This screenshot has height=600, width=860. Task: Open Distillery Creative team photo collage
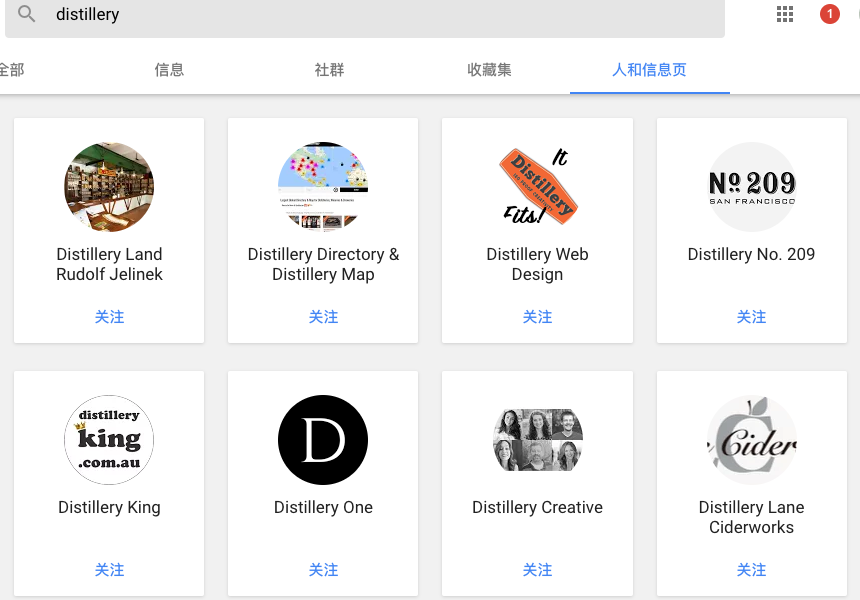537,440
